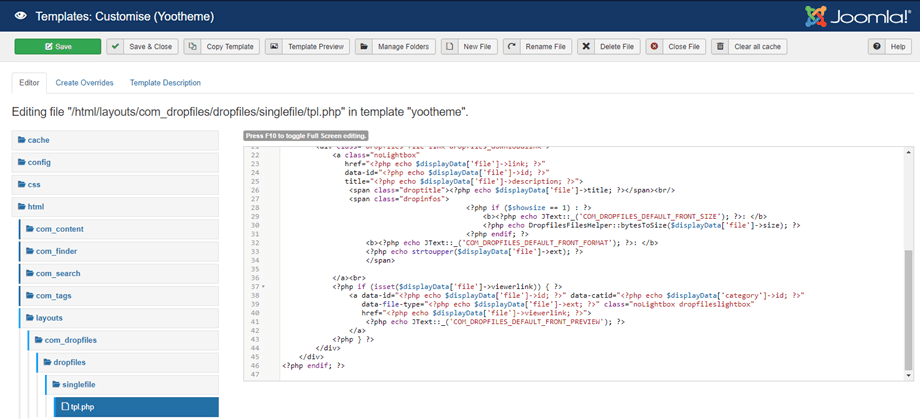Click the green Save button
920x419 pixels.
click(x=57, y=47)
